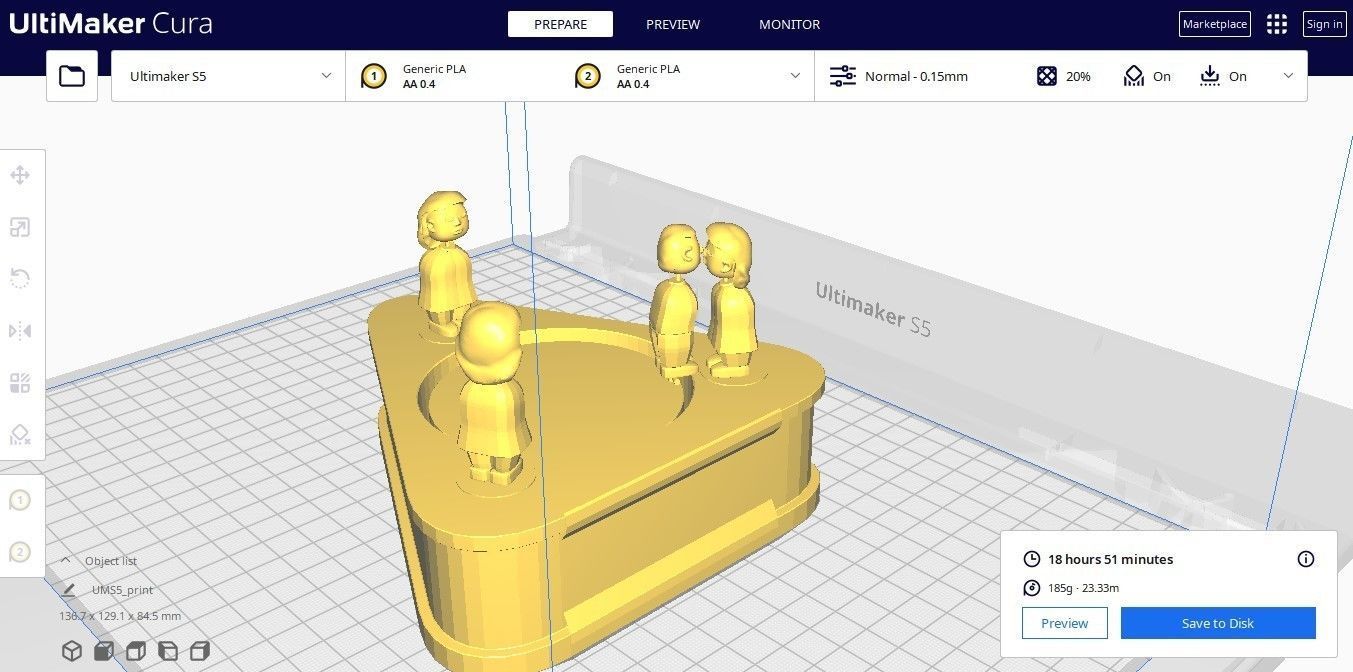Open the application switcher grid icon
Screen dimensions: 1353x672
[x=1277, y=24]
